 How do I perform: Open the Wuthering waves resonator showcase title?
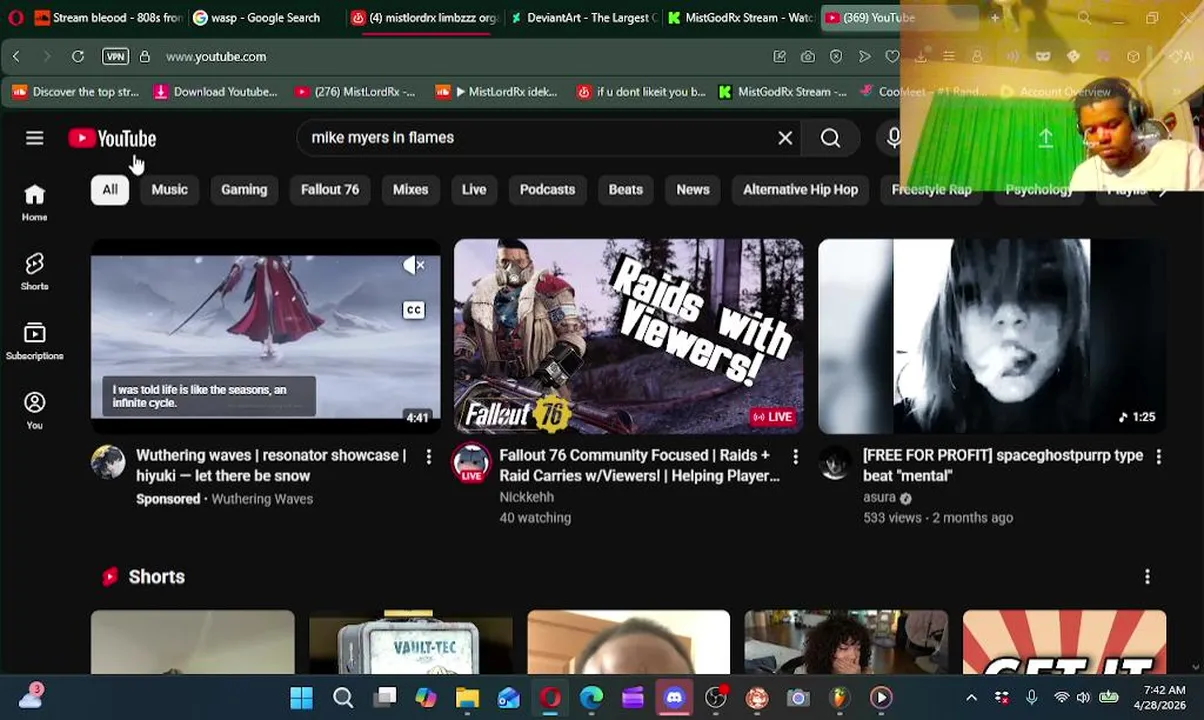pos(271,465)
